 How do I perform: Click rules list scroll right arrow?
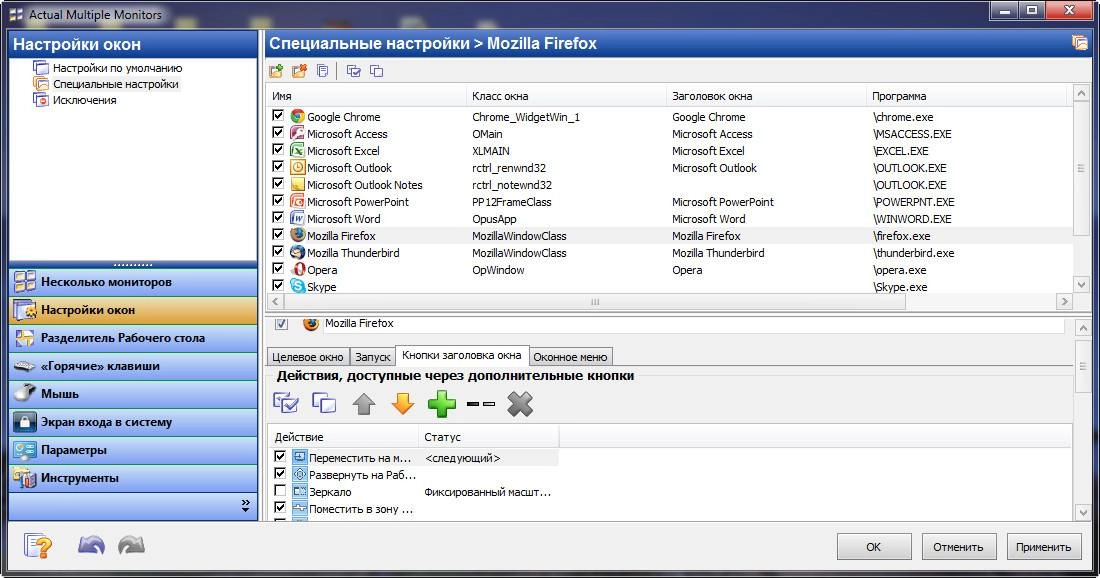pos(1064,302)
